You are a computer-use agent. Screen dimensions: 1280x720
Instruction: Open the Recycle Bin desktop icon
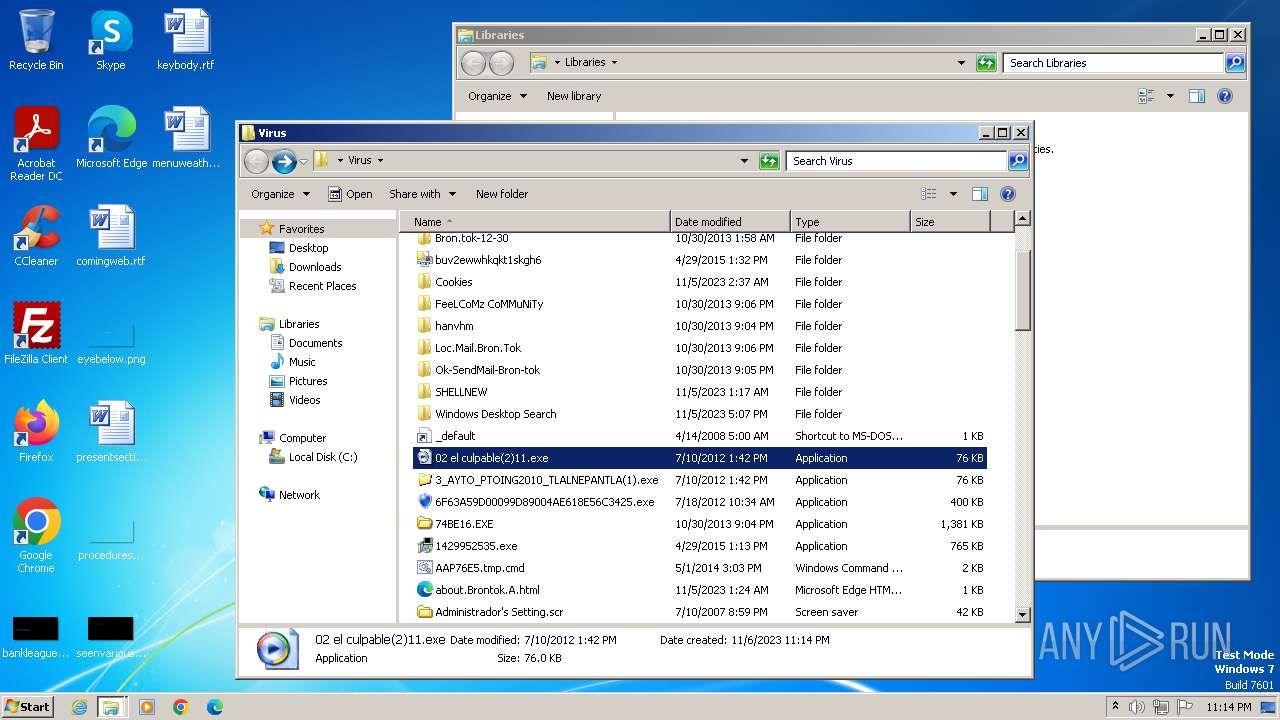pos(36,40)
